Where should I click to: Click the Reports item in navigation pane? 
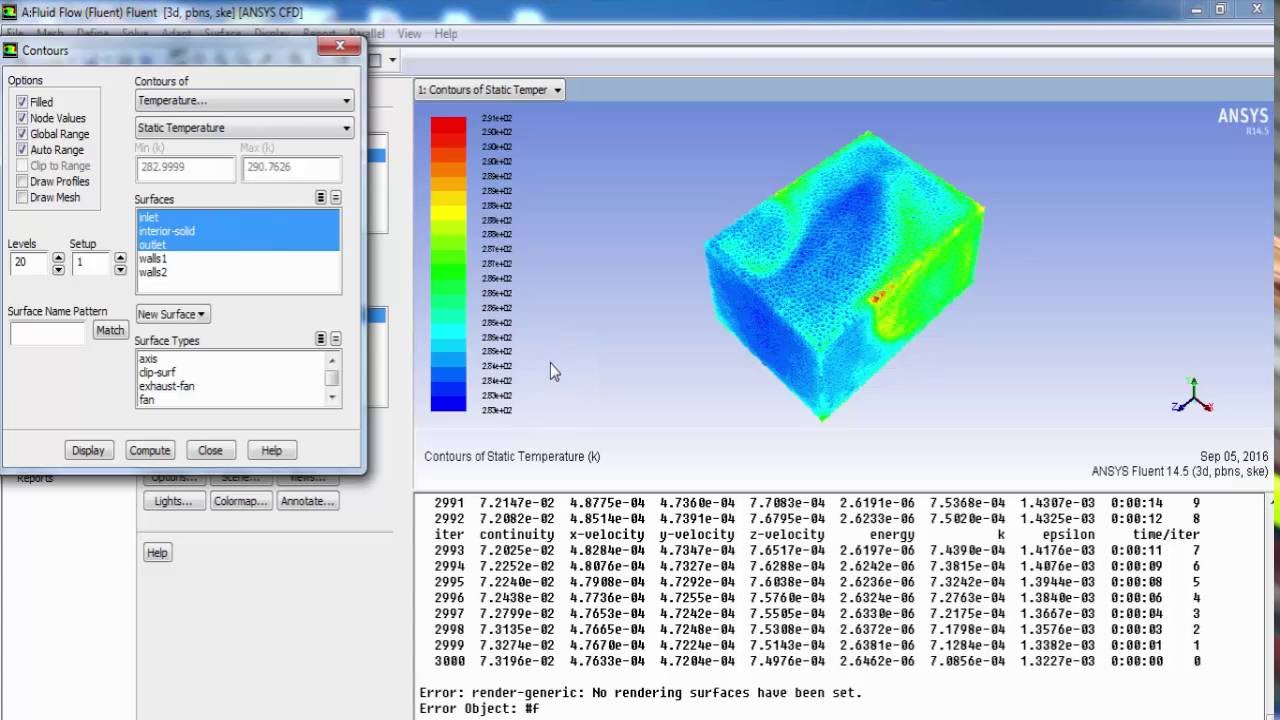35,478
